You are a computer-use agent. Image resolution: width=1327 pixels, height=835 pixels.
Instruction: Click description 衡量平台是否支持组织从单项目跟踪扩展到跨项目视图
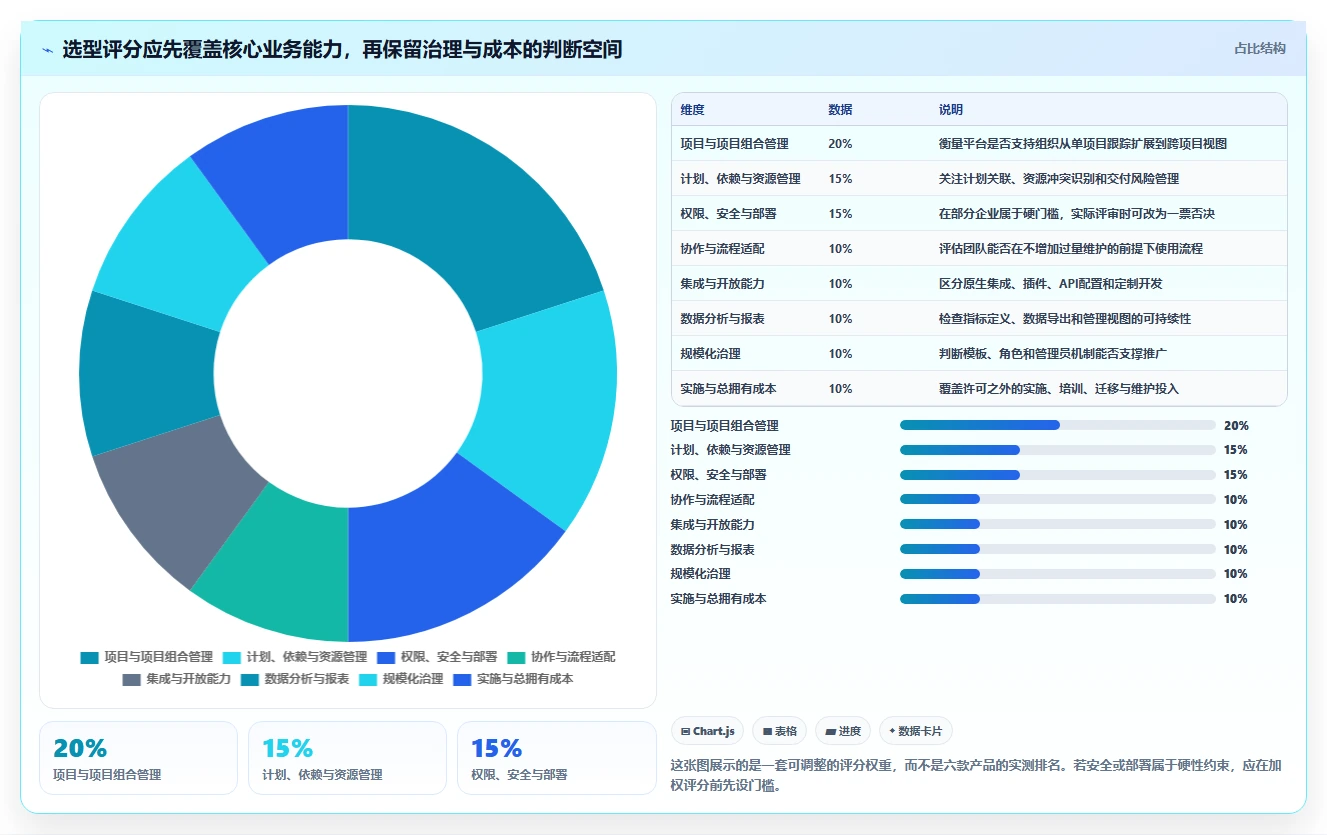(1082, 143)
